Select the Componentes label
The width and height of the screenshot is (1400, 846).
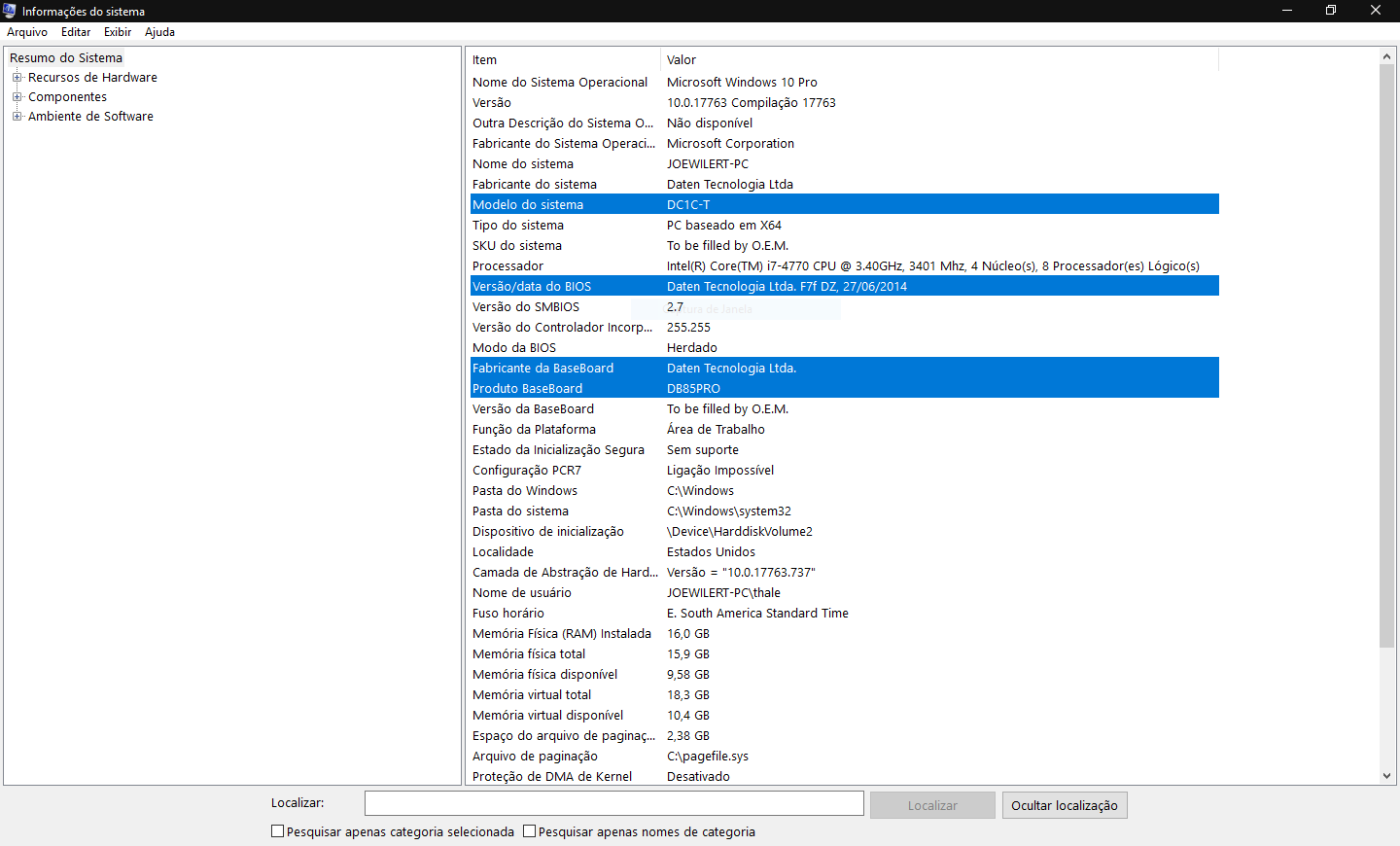point(68,97)
